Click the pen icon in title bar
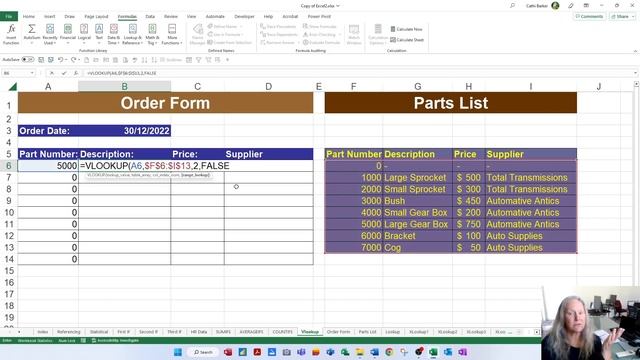 (x=571, y=5)
